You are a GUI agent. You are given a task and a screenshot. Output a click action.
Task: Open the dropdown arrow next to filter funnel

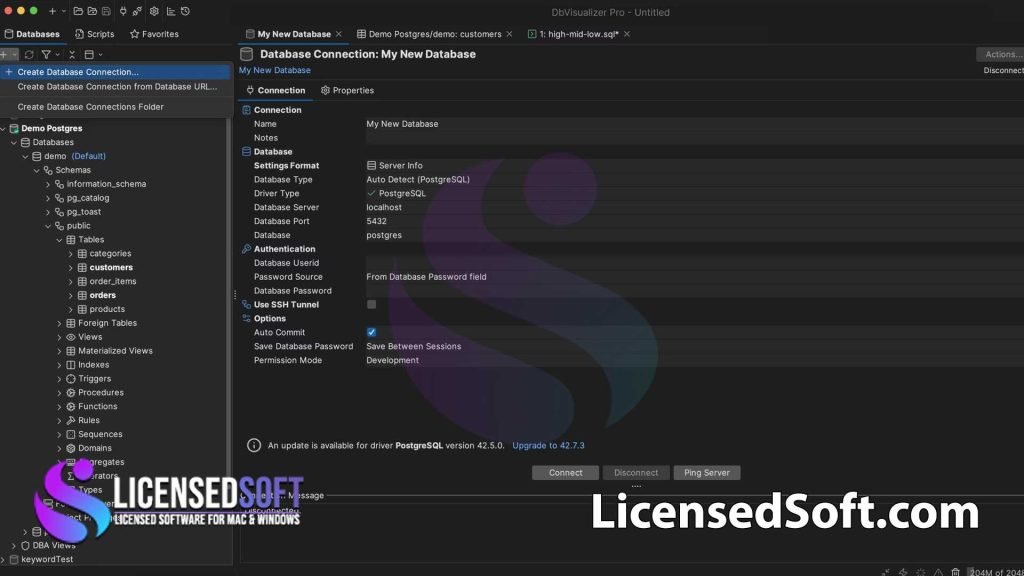coord(57,55)
